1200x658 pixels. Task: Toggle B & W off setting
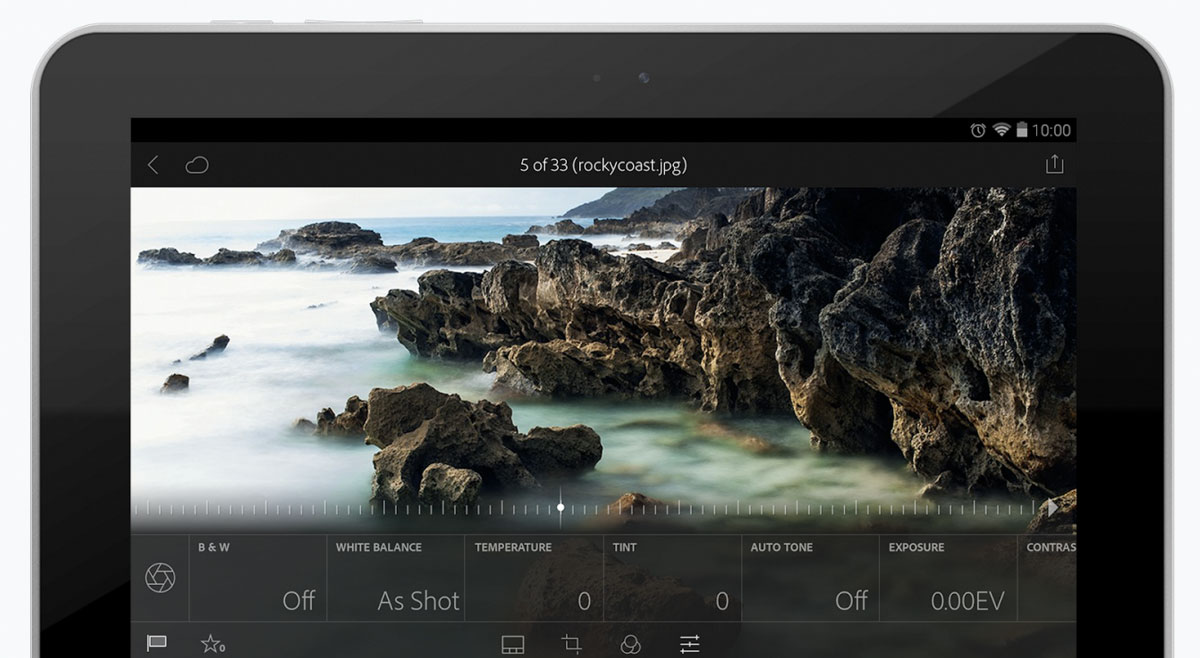click(258, 578)
